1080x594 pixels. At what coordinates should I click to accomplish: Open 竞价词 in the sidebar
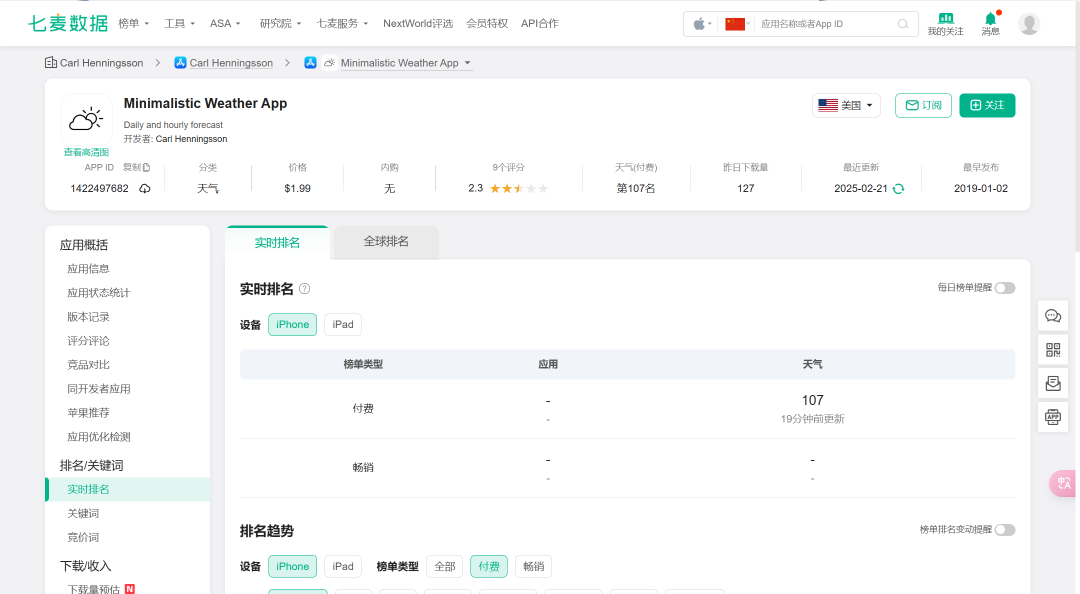(x=83, y=537)
